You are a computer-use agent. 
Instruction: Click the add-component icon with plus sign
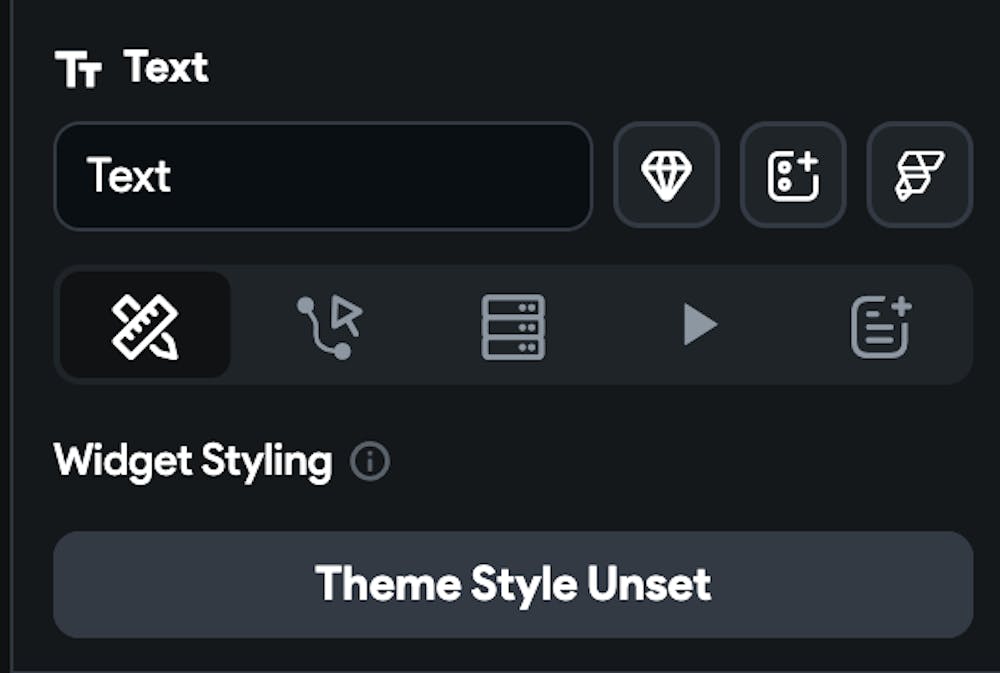793,176
